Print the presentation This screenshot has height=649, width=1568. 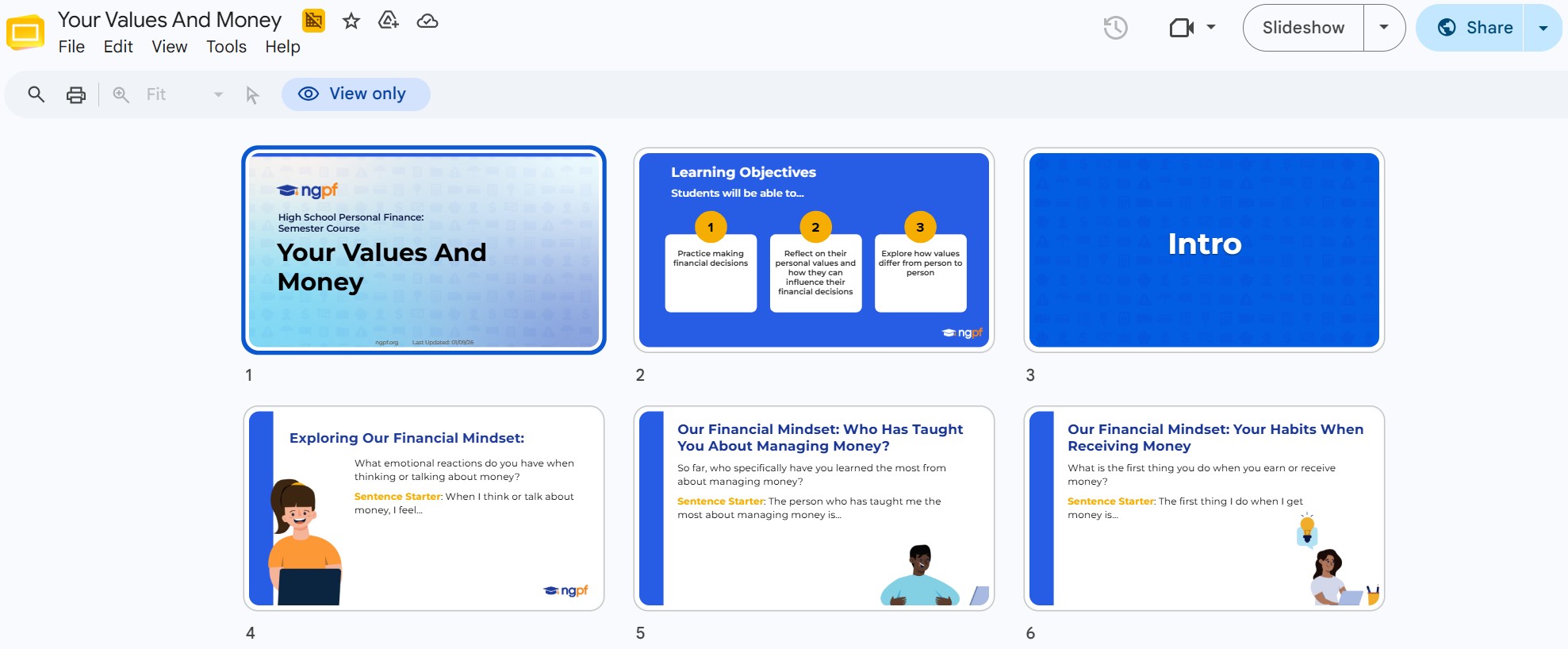pyautogui.click(x=76, y=94)
